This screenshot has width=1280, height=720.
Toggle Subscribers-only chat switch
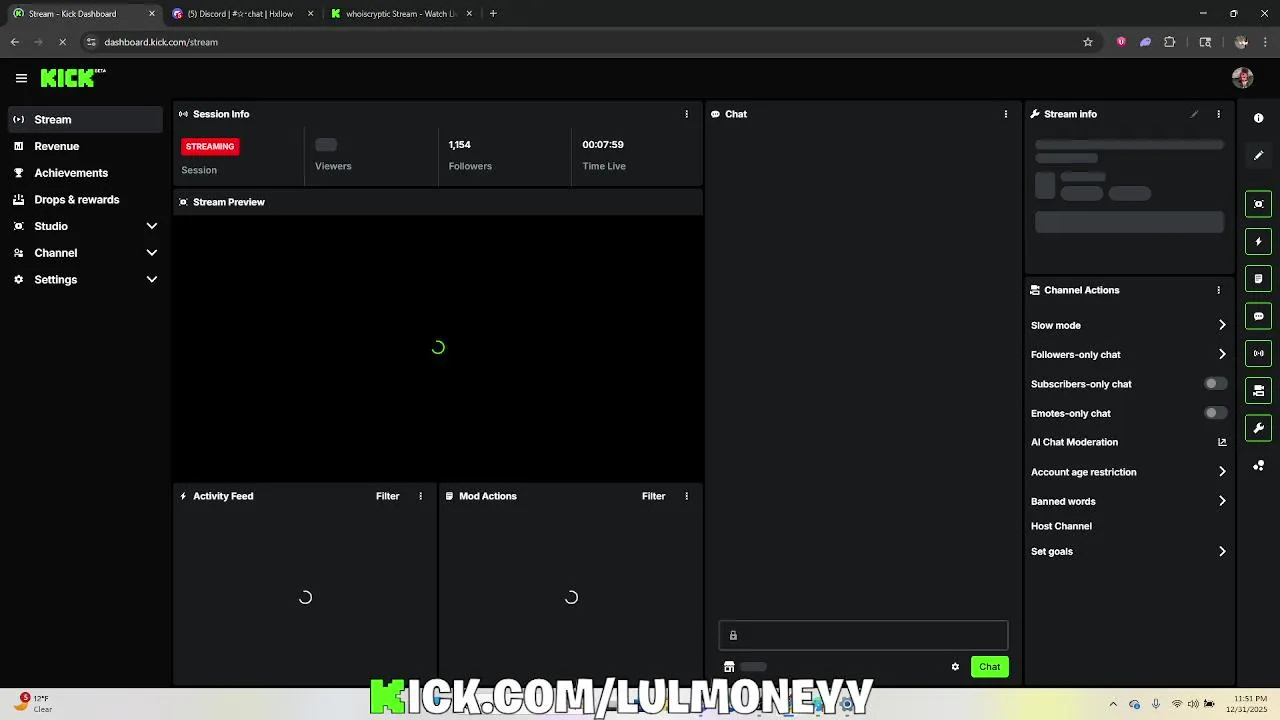[x=1215, y=384]
